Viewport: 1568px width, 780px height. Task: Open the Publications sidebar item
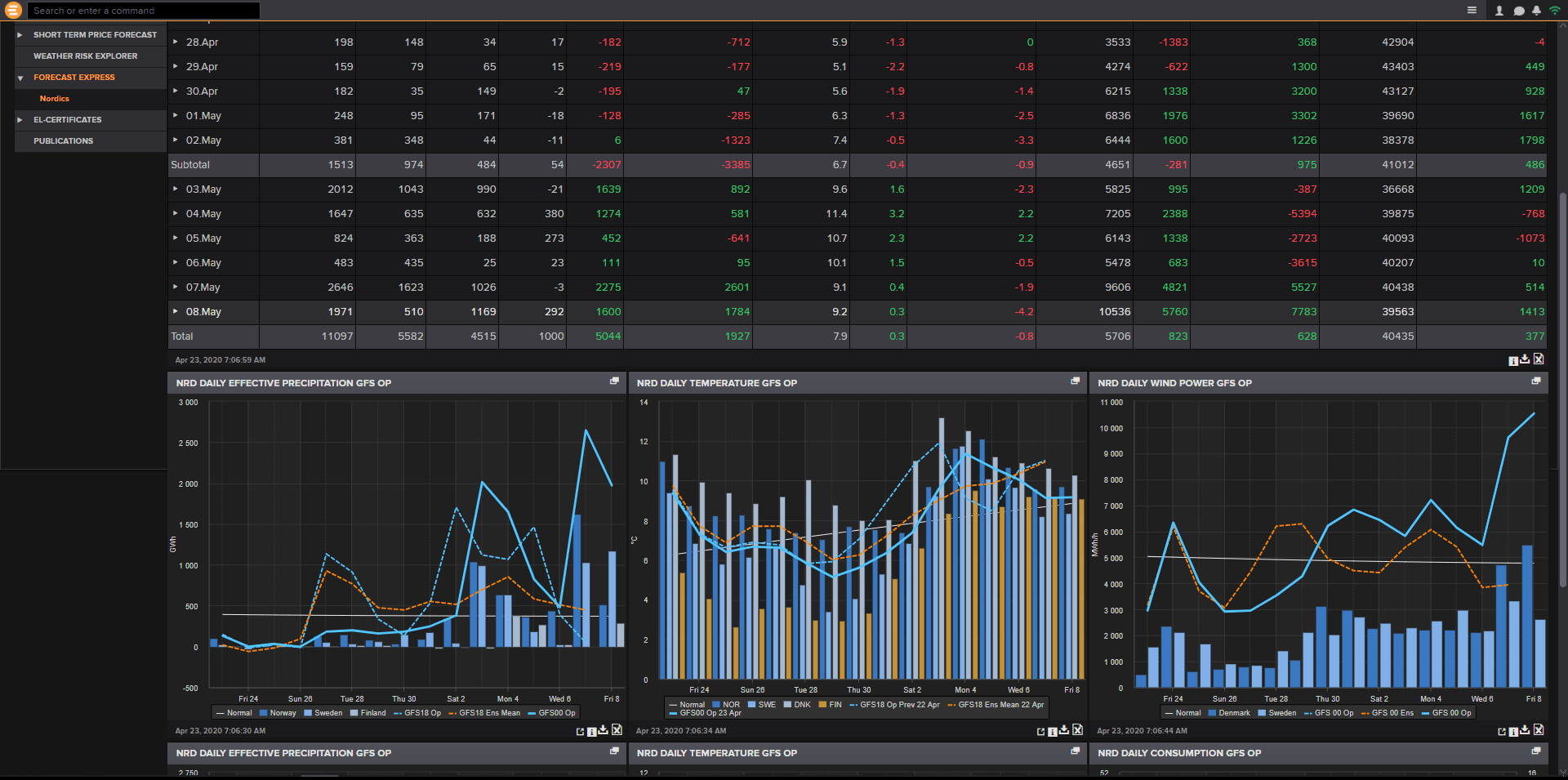click(x=63, y=141)
